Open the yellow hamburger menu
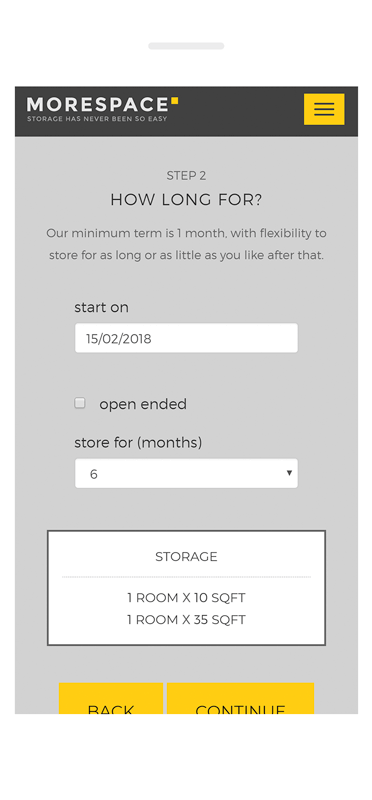Image resolution: width=372 pixels, height=800 pixels. (324, 109)
